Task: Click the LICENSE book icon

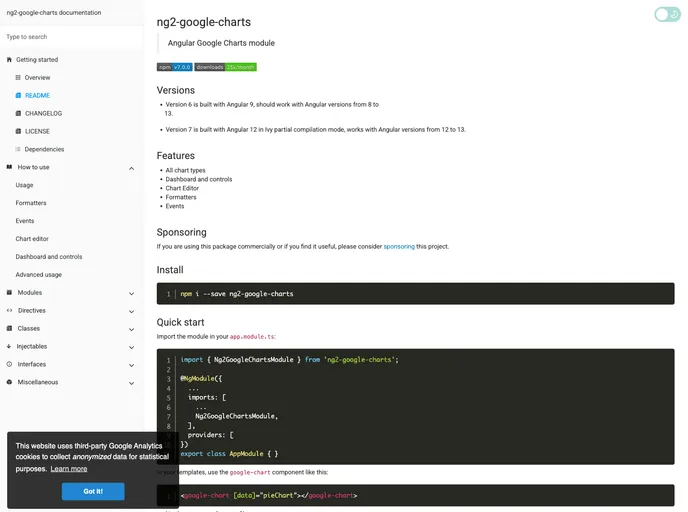Action: (x=18, y=131)
